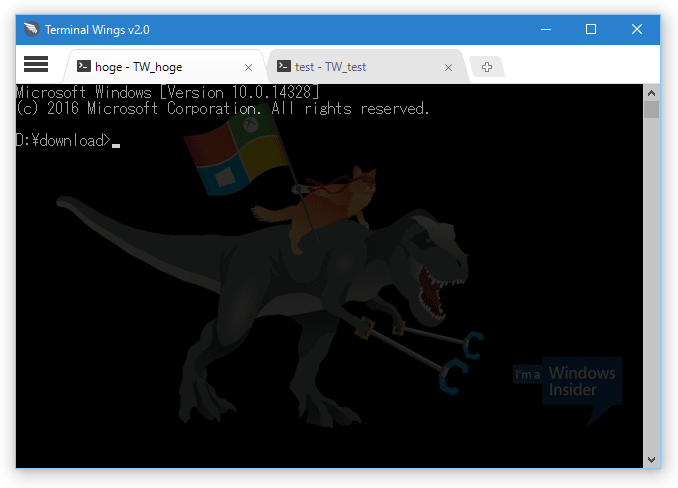Maximize the Terminal Wings window
The height and width of the screenshot is (488, 678).
pyautogui.click(x=591, y=29)
